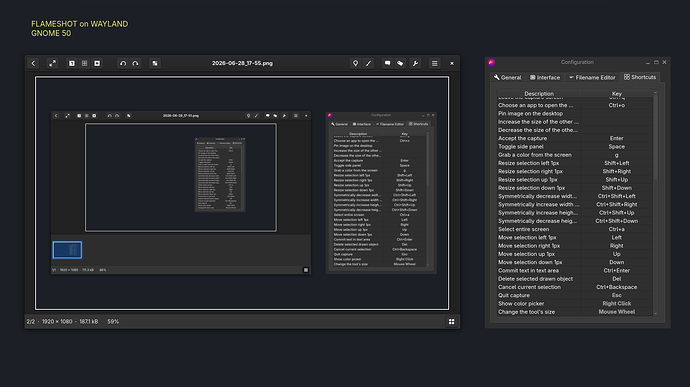This screenshot has height=387, width=690.
Task: Click '1920 × 1080' in the status bar
Action: coord(57,322)
